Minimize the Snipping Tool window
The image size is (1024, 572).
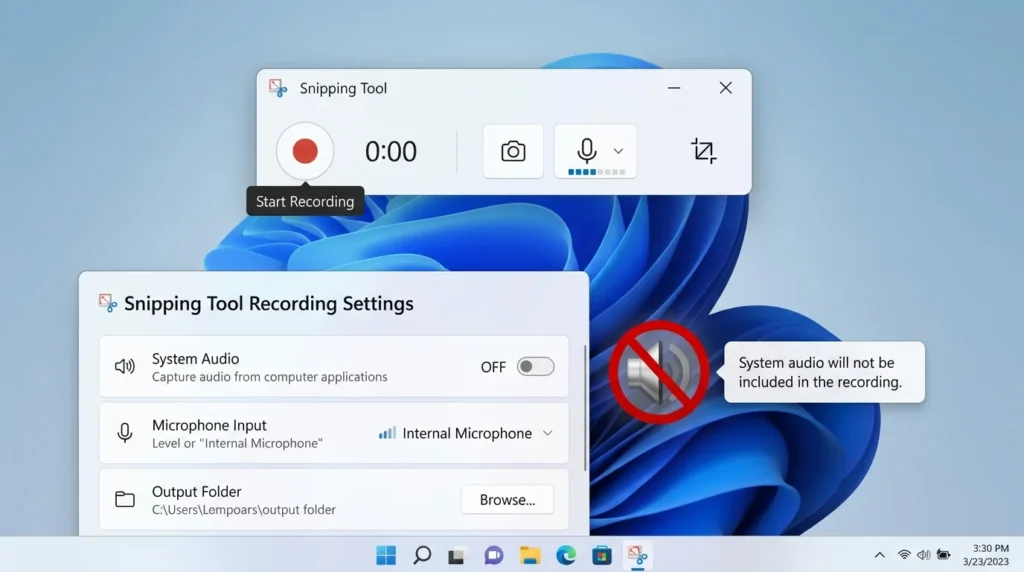click(x=674, y=87)
